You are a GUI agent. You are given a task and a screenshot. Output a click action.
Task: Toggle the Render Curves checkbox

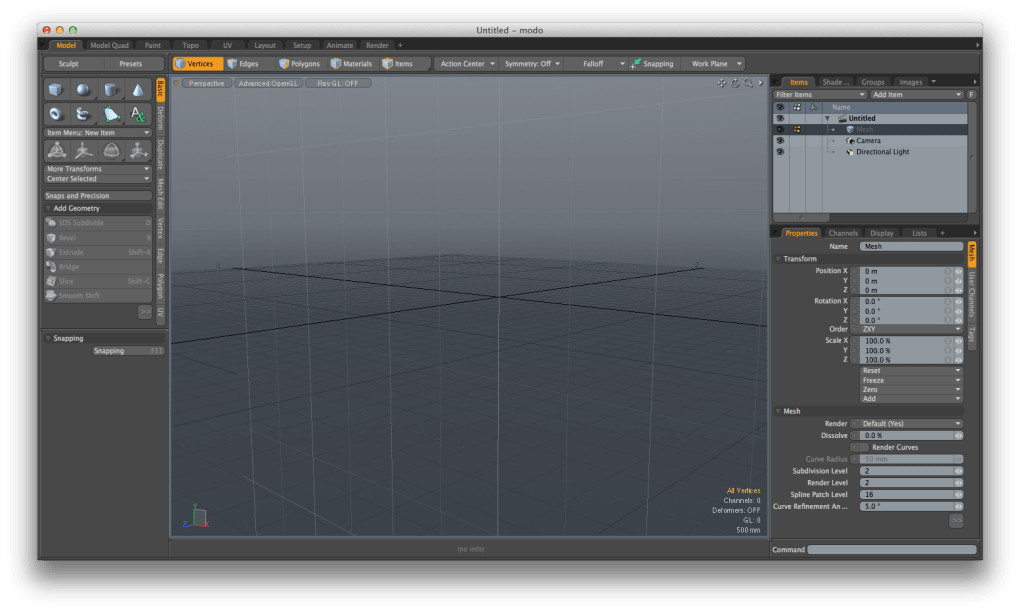pos(863,447)
